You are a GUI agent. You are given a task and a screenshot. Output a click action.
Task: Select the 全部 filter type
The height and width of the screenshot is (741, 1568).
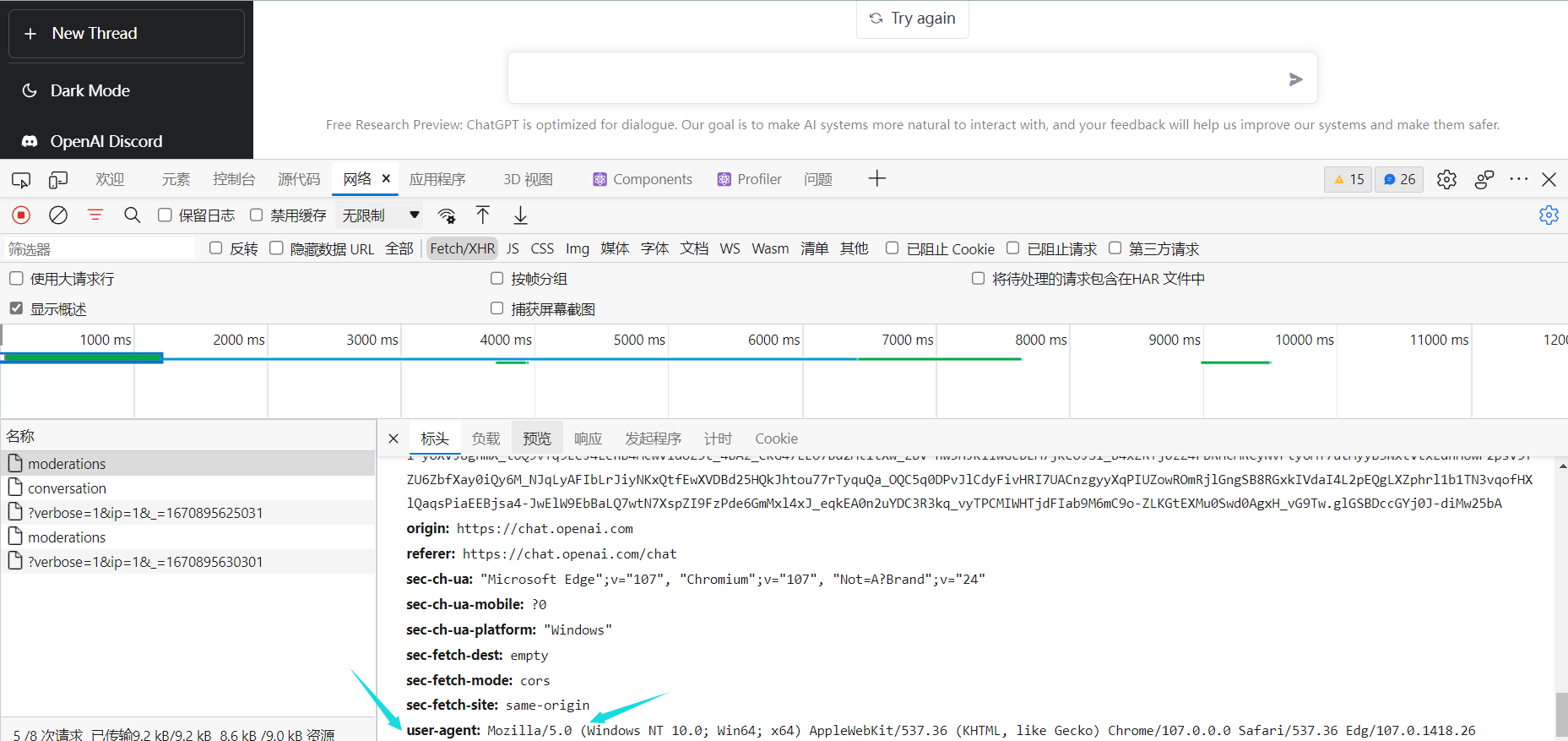pyautogui.click(x=399, y=248)
